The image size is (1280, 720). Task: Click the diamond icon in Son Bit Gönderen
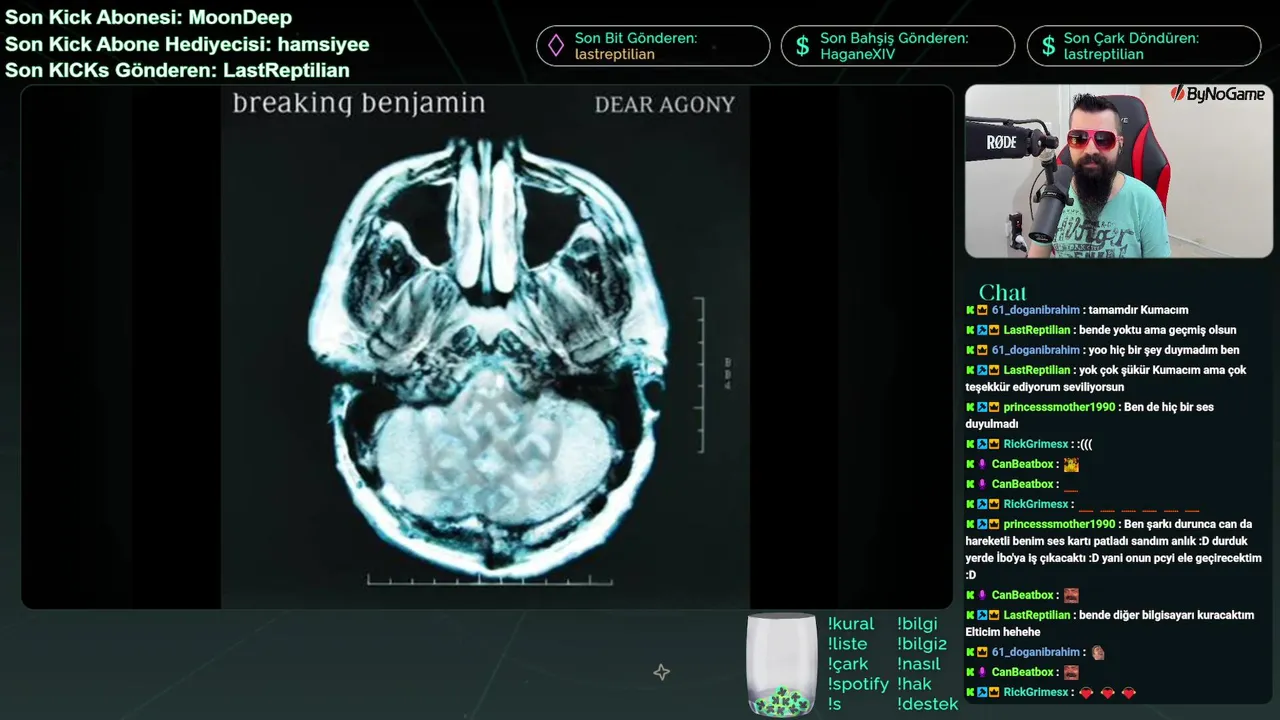click(555, 46)
